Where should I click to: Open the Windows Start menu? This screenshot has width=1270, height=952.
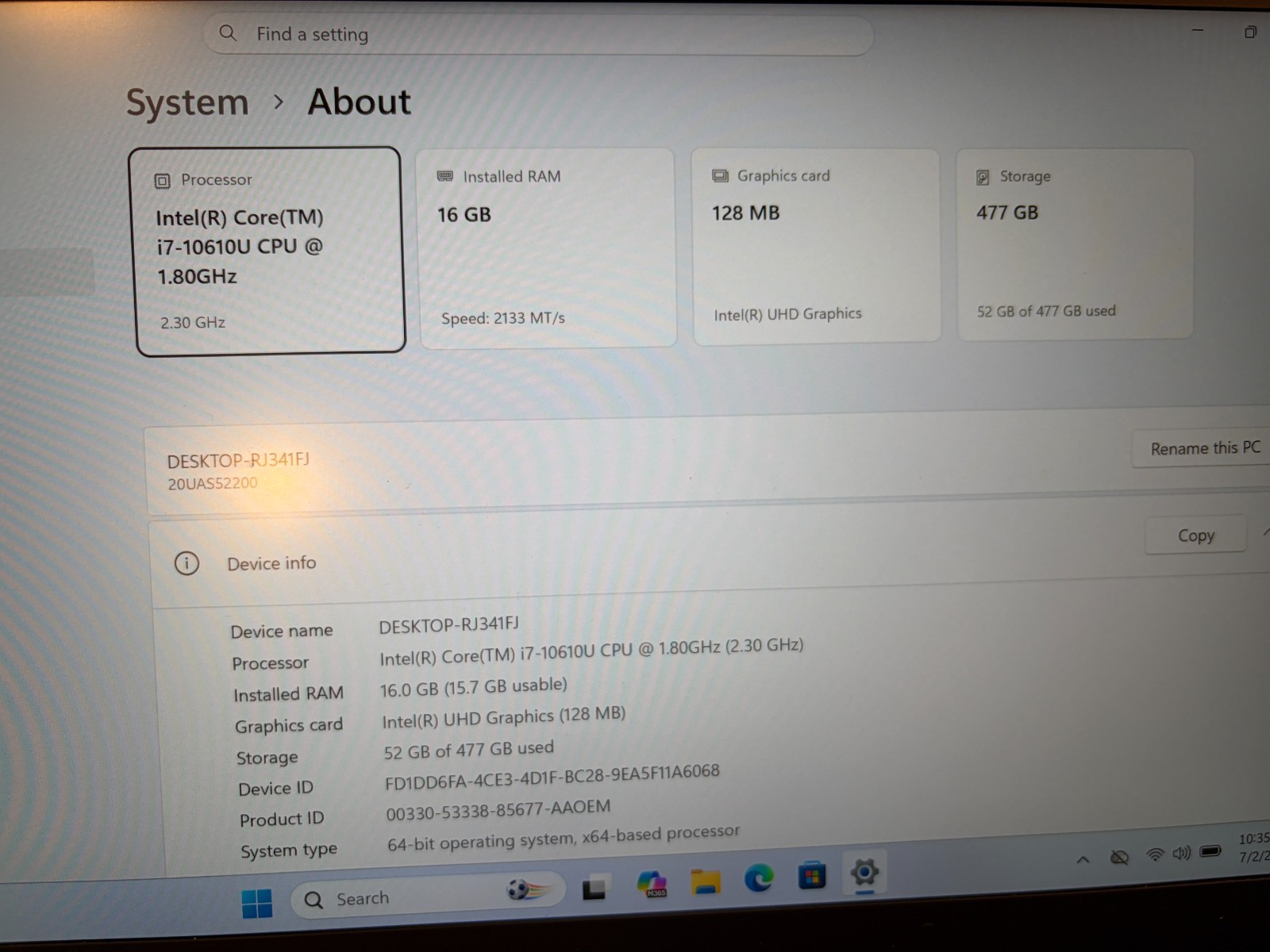coord(256,903)
